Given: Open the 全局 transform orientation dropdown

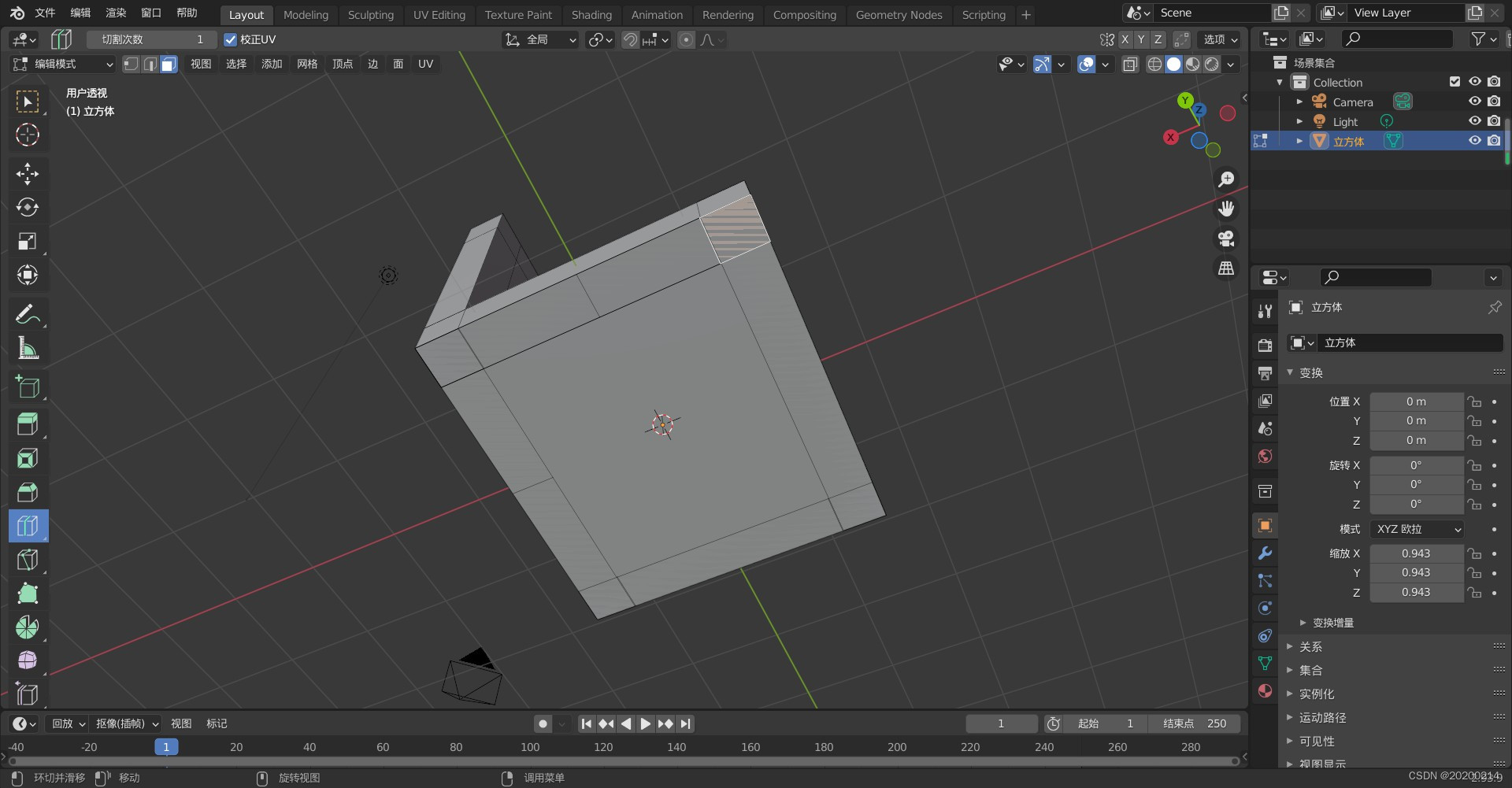Looking at the screenshot, I should [x=540, y=39].
